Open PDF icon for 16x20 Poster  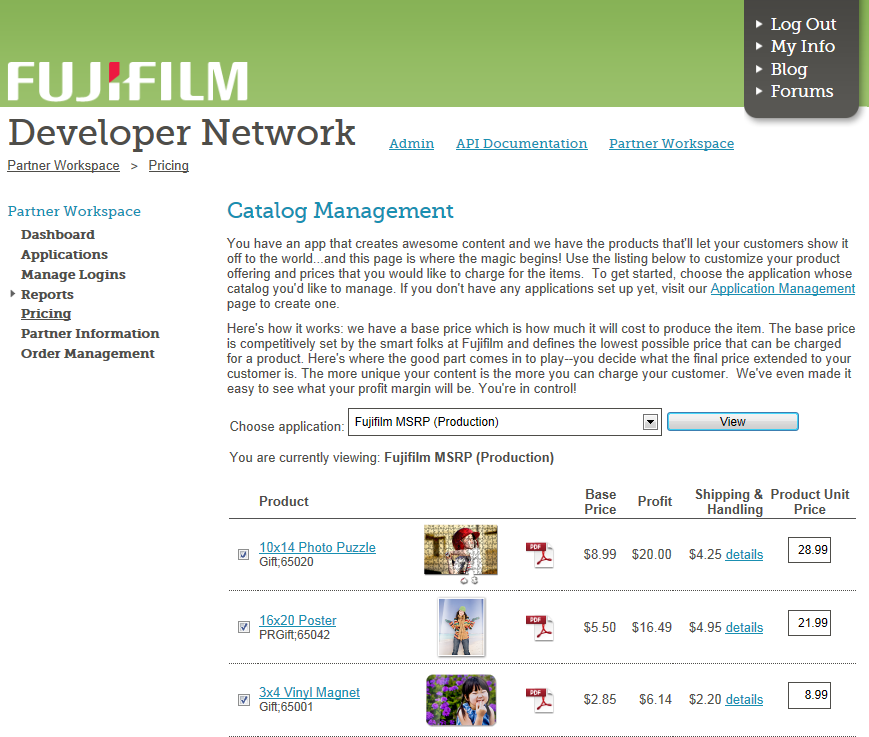(540, 628)
